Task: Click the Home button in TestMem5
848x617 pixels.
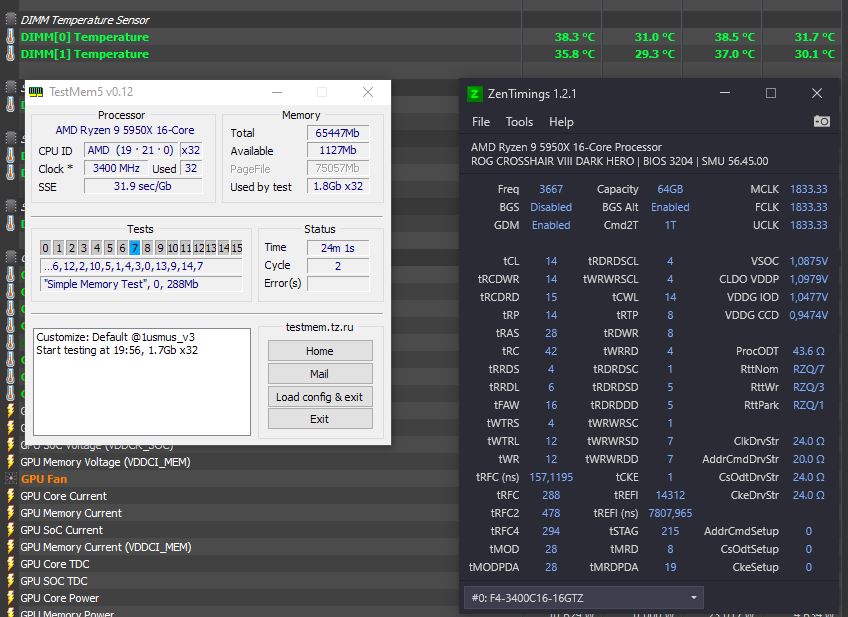Action: [320, 351]
